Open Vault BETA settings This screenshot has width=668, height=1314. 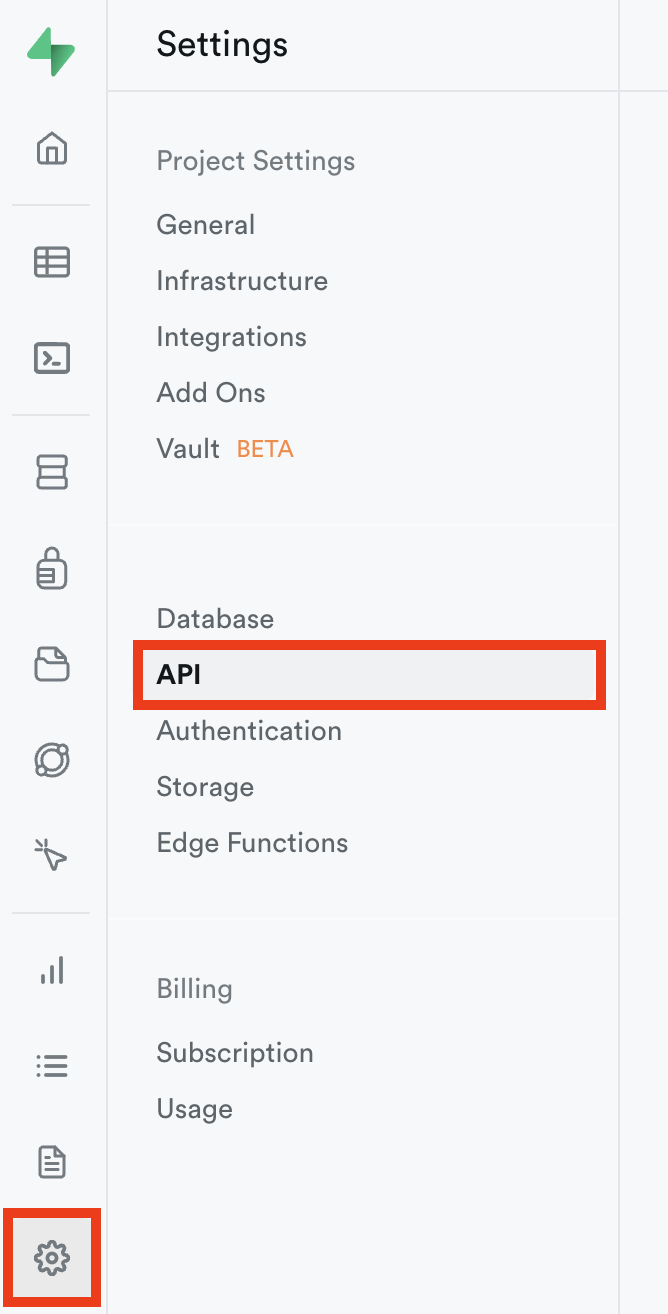(x=188, y=449)
